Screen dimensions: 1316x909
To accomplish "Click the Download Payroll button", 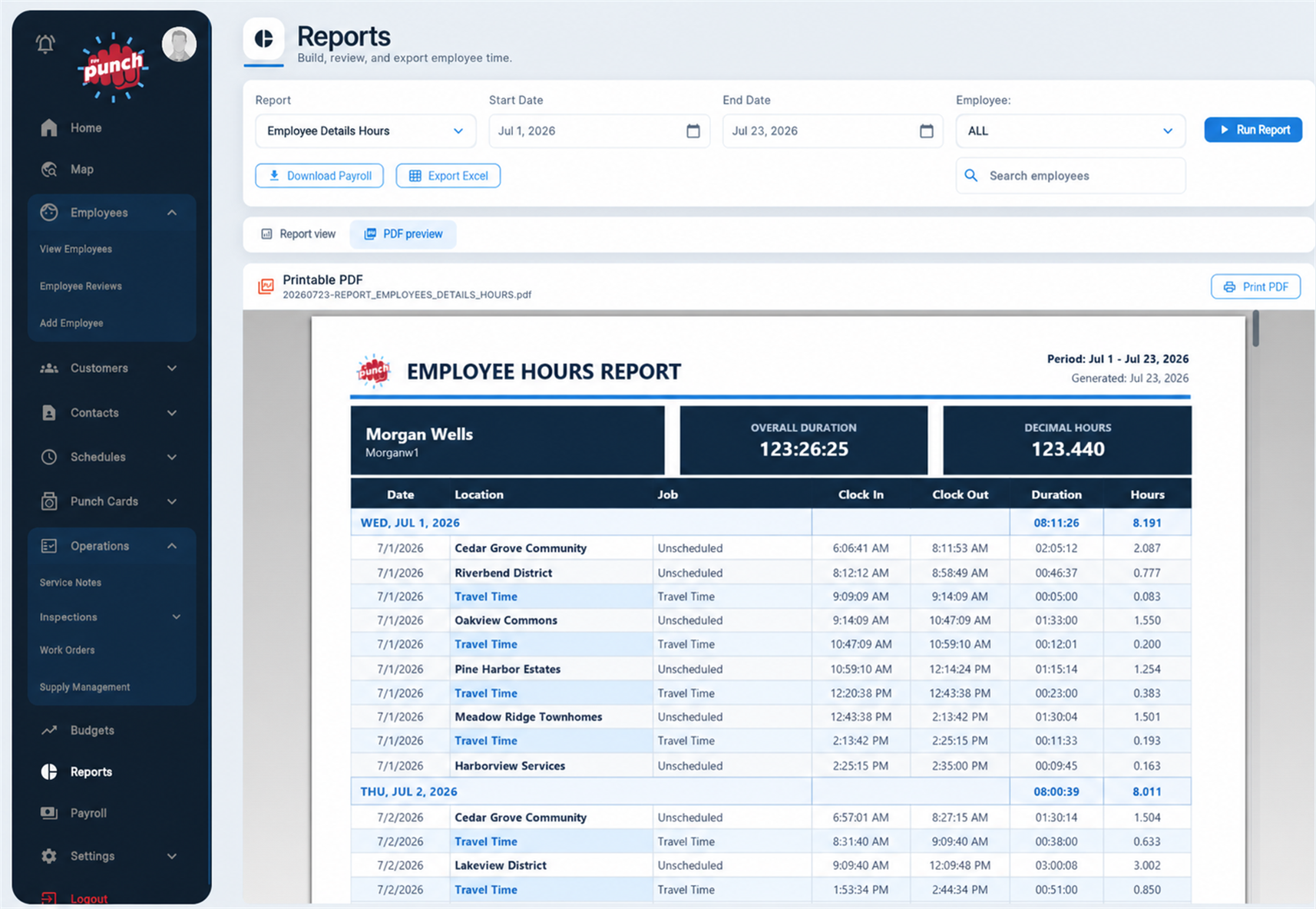I will click(319, 176).
